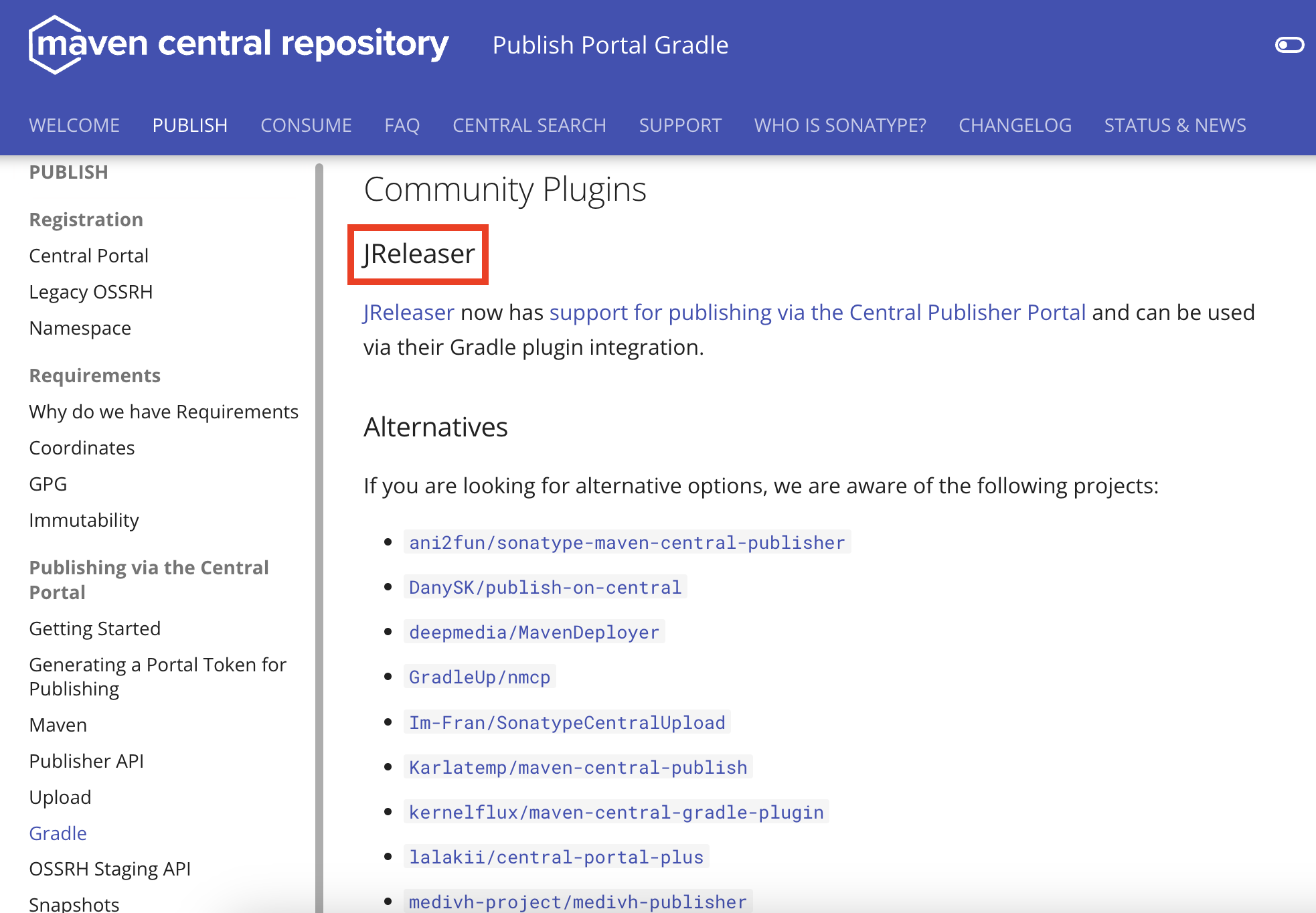
Task: Open the Maven sidebar page
Action: click(58, 725)
